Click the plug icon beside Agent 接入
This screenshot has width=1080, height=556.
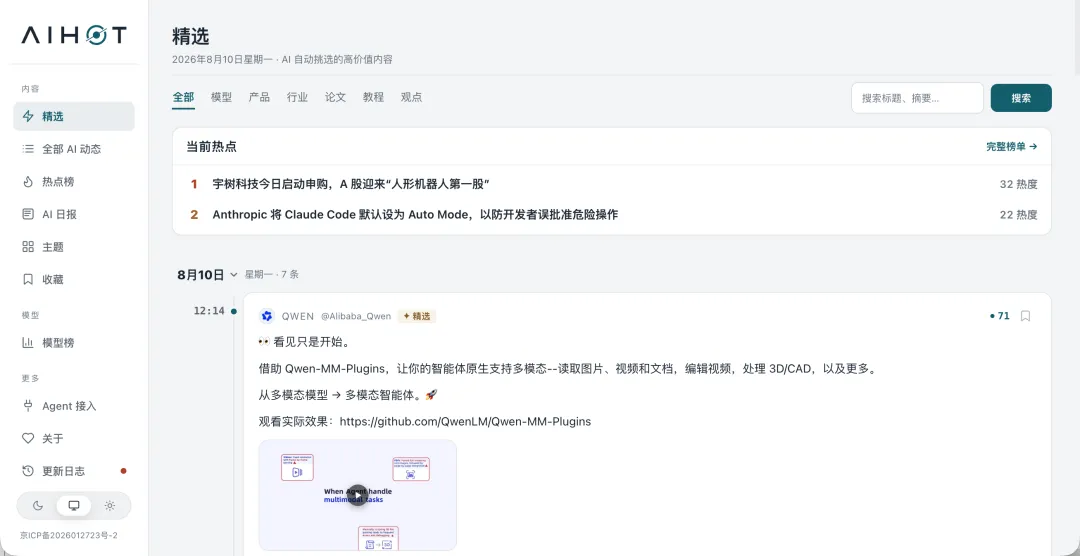click(28, 406)
